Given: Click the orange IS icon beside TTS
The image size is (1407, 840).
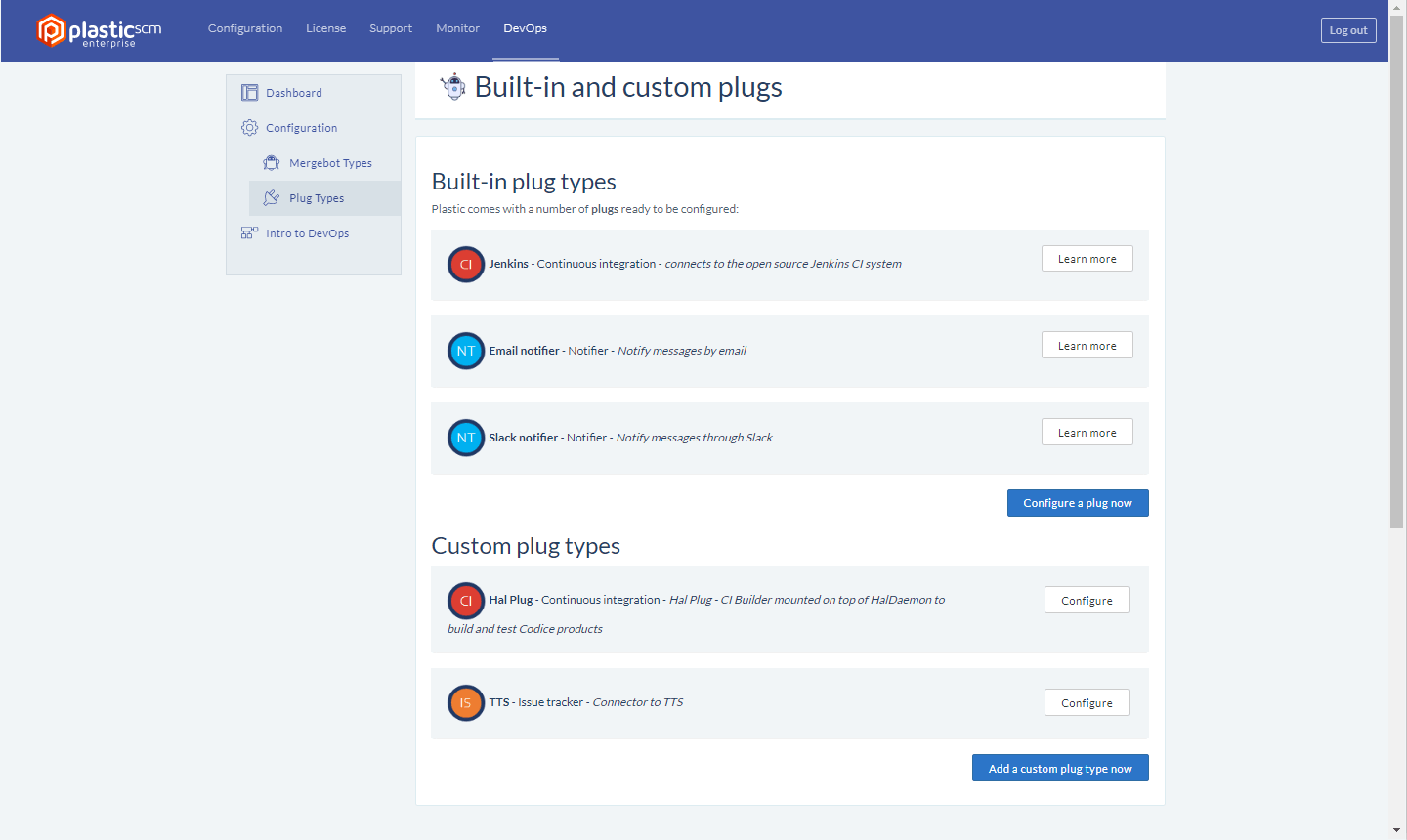Looking at the screenshot, I should [466, 702].
